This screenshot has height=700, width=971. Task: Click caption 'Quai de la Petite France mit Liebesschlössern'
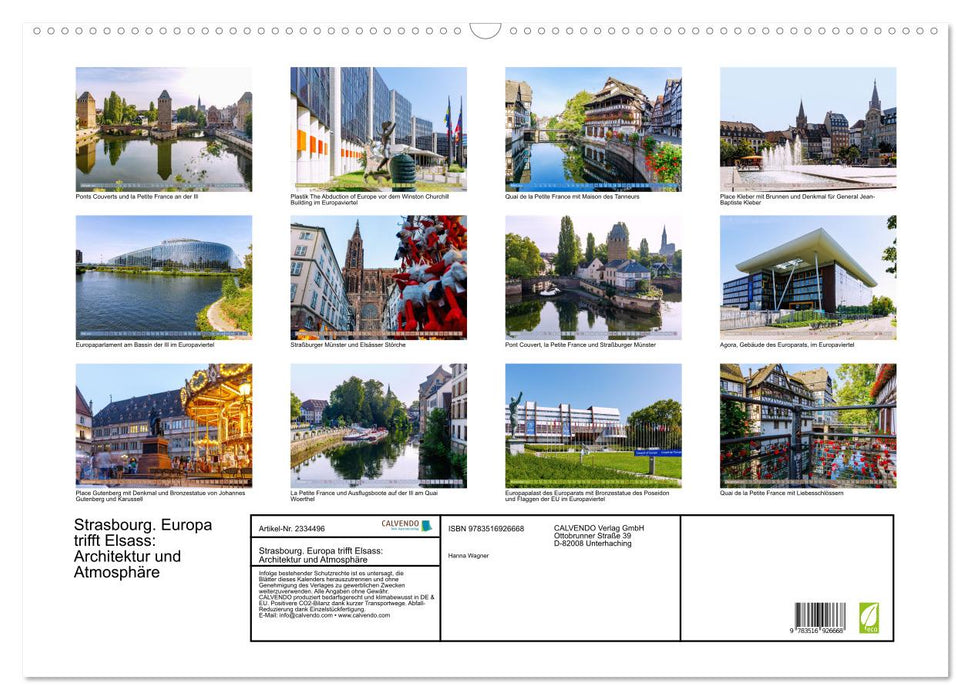[x=782, y=493]
